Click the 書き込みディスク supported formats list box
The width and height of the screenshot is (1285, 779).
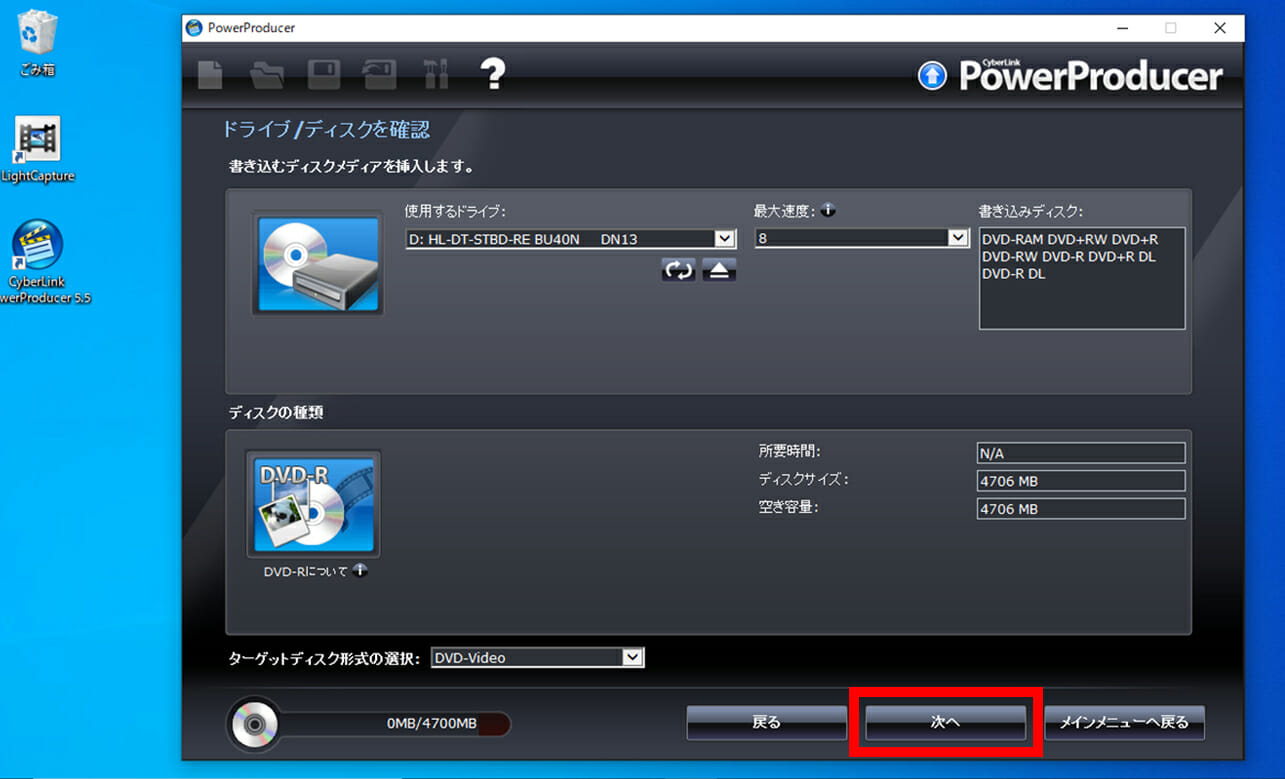coord(1082,278)
